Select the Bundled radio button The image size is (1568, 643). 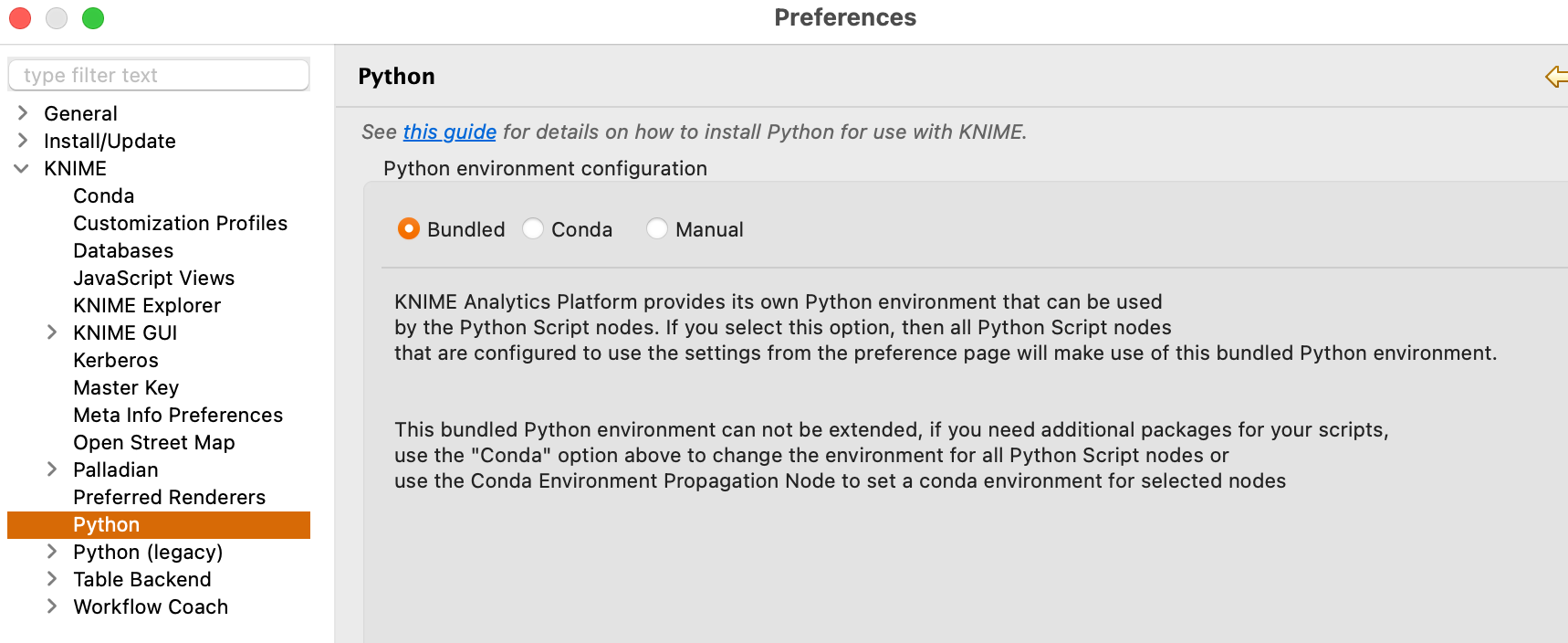[x=409, y=229]
